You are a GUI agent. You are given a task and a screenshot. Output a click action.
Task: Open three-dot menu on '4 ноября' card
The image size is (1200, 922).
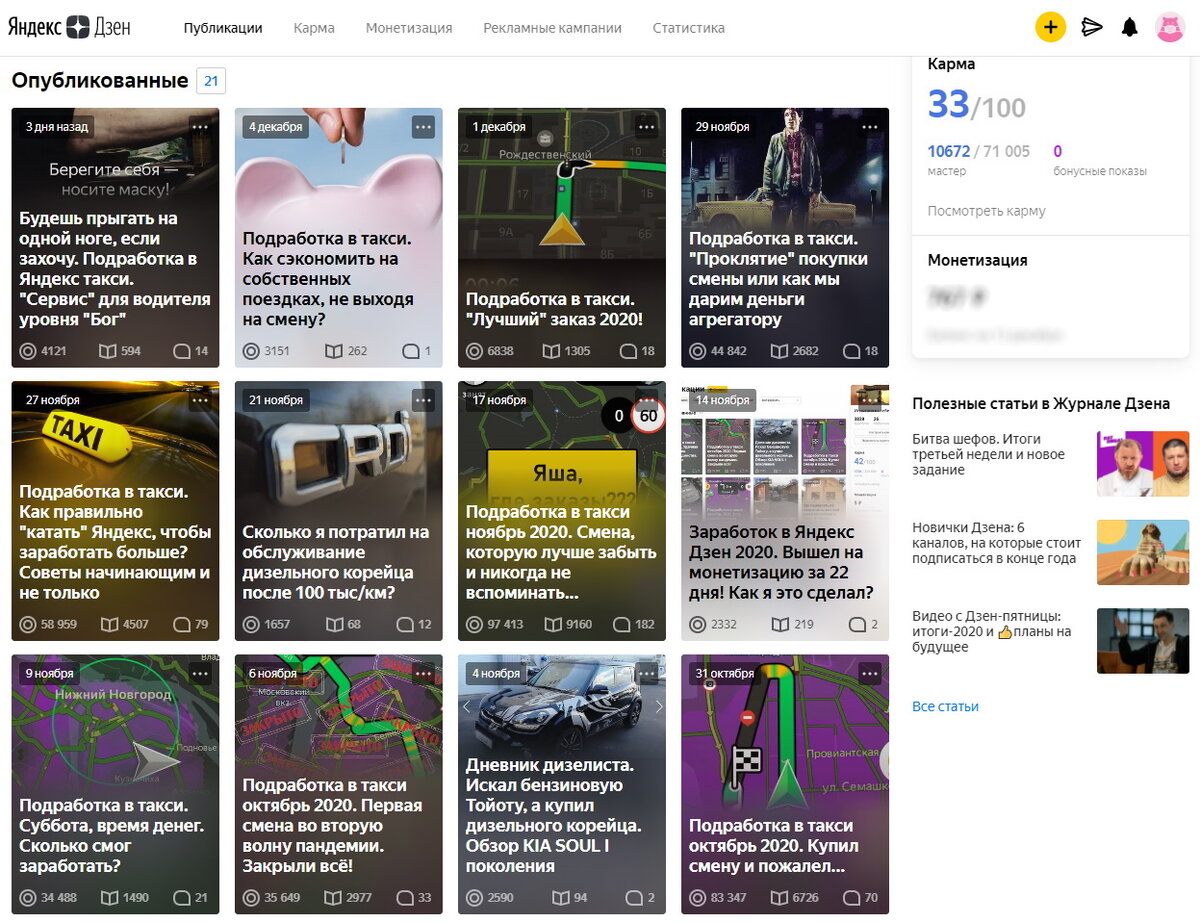(x=647, y=673)
